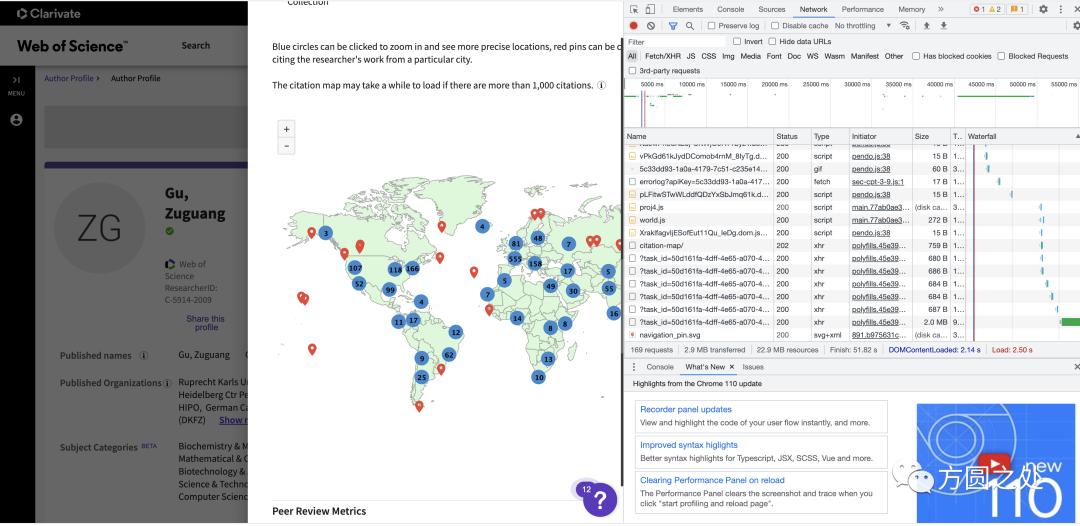
Task: Select the proj4.js request row
Action: pos(852,207)
